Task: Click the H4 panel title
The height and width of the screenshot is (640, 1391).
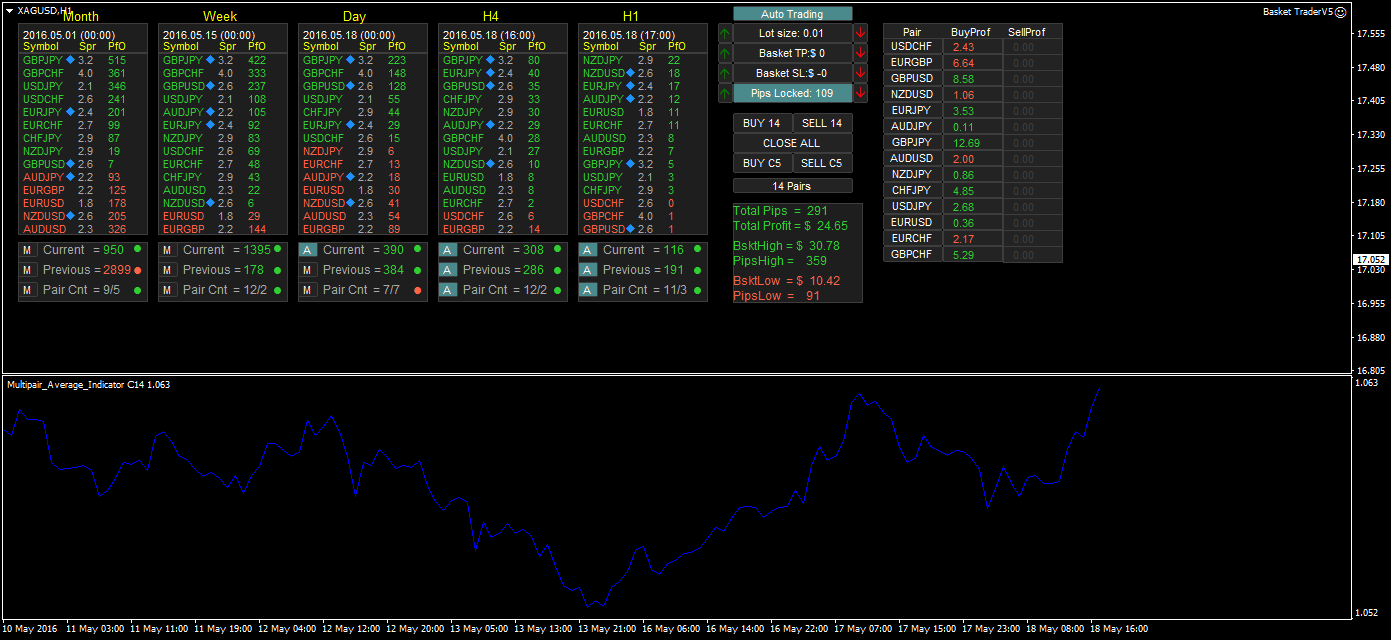Action: (491, 17)
